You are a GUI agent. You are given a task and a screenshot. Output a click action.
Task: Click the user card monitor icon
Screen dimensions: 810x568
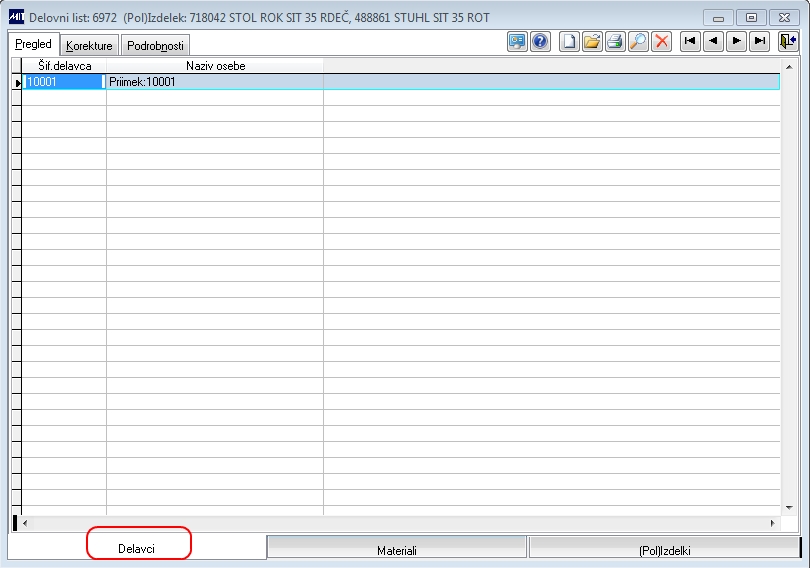(x=517, y=42)
